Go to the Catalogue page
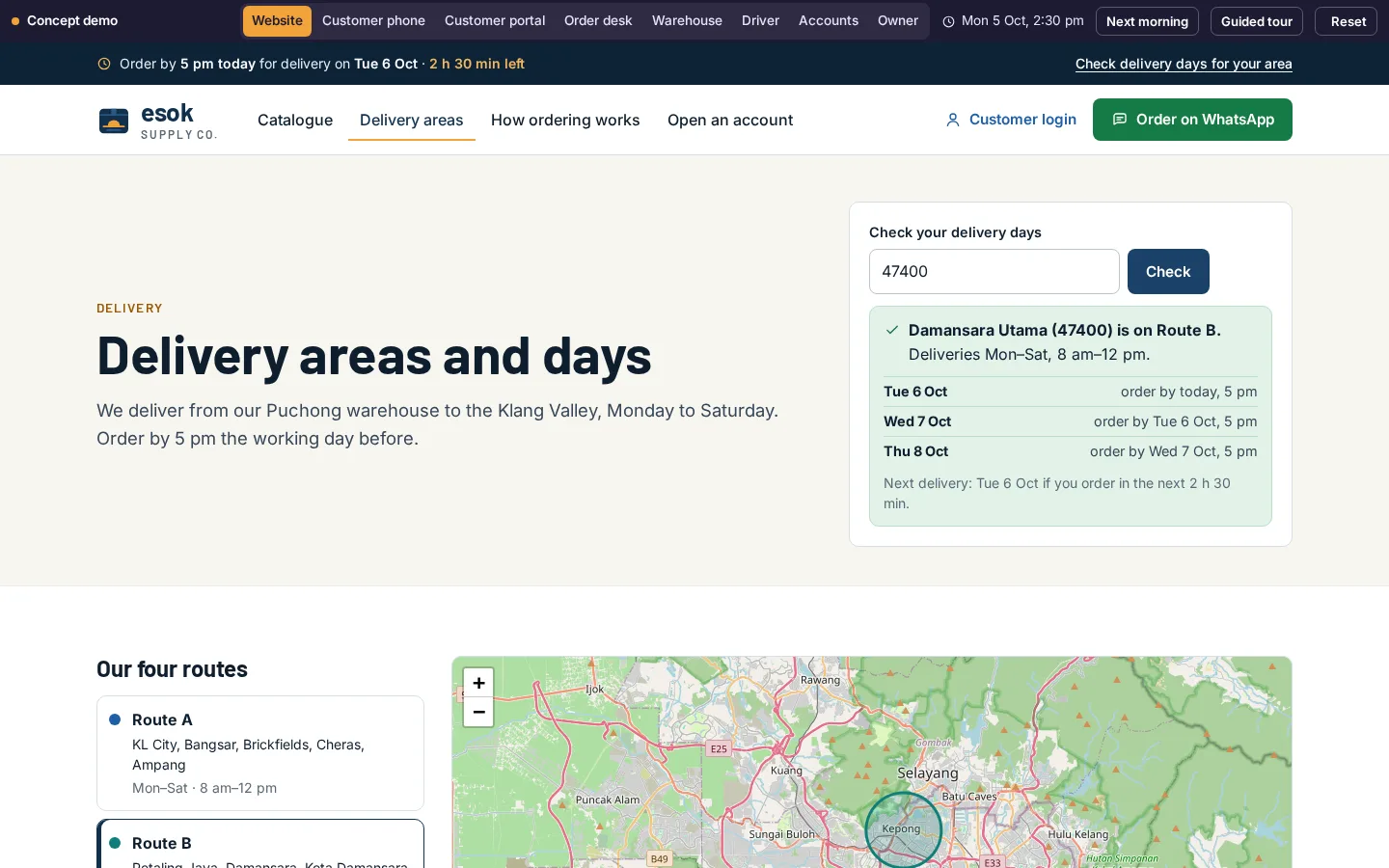The image size is (1389, 868). (295, 121)
